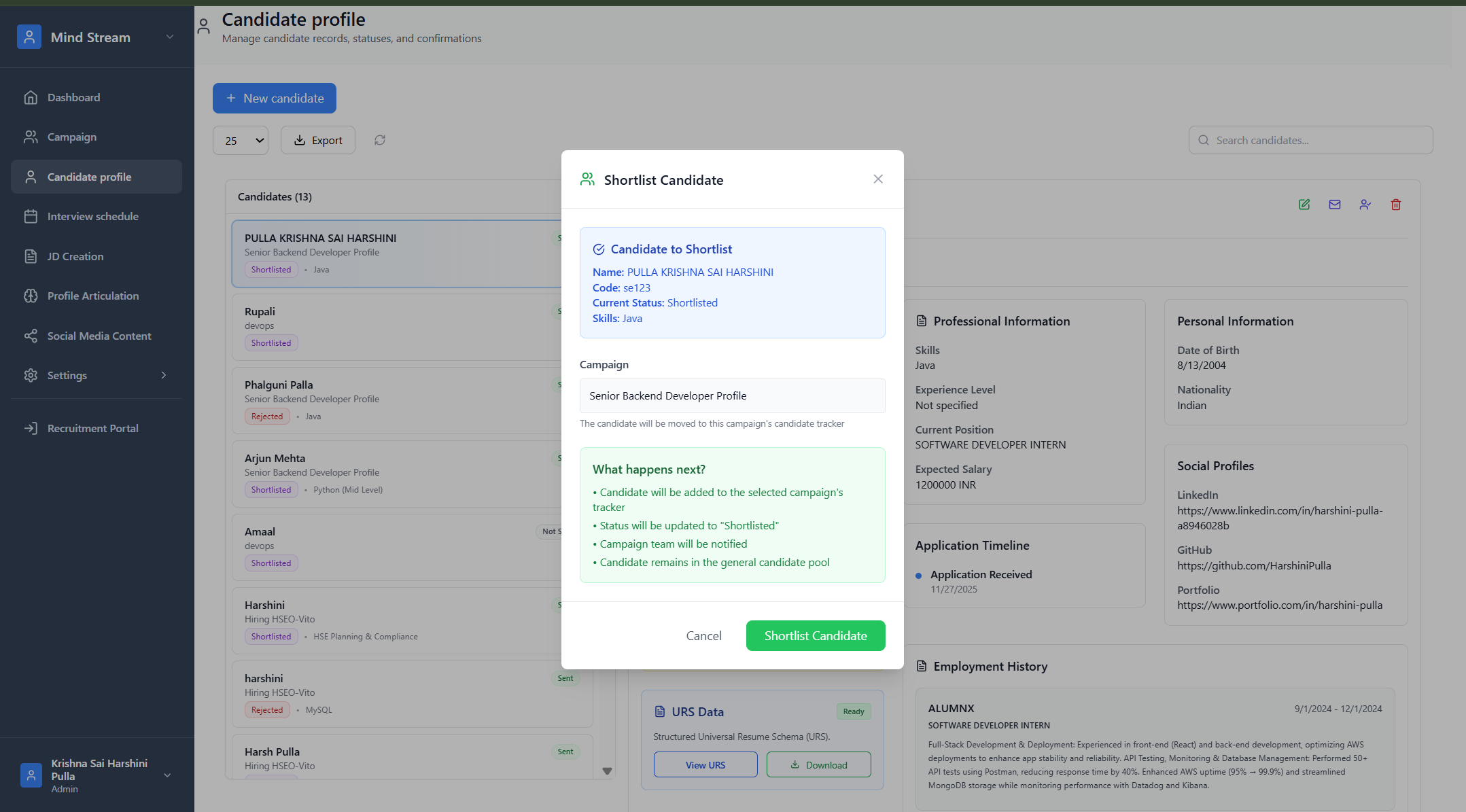
Task: Open the 25 page size dropdown
Action: (241, 140)
